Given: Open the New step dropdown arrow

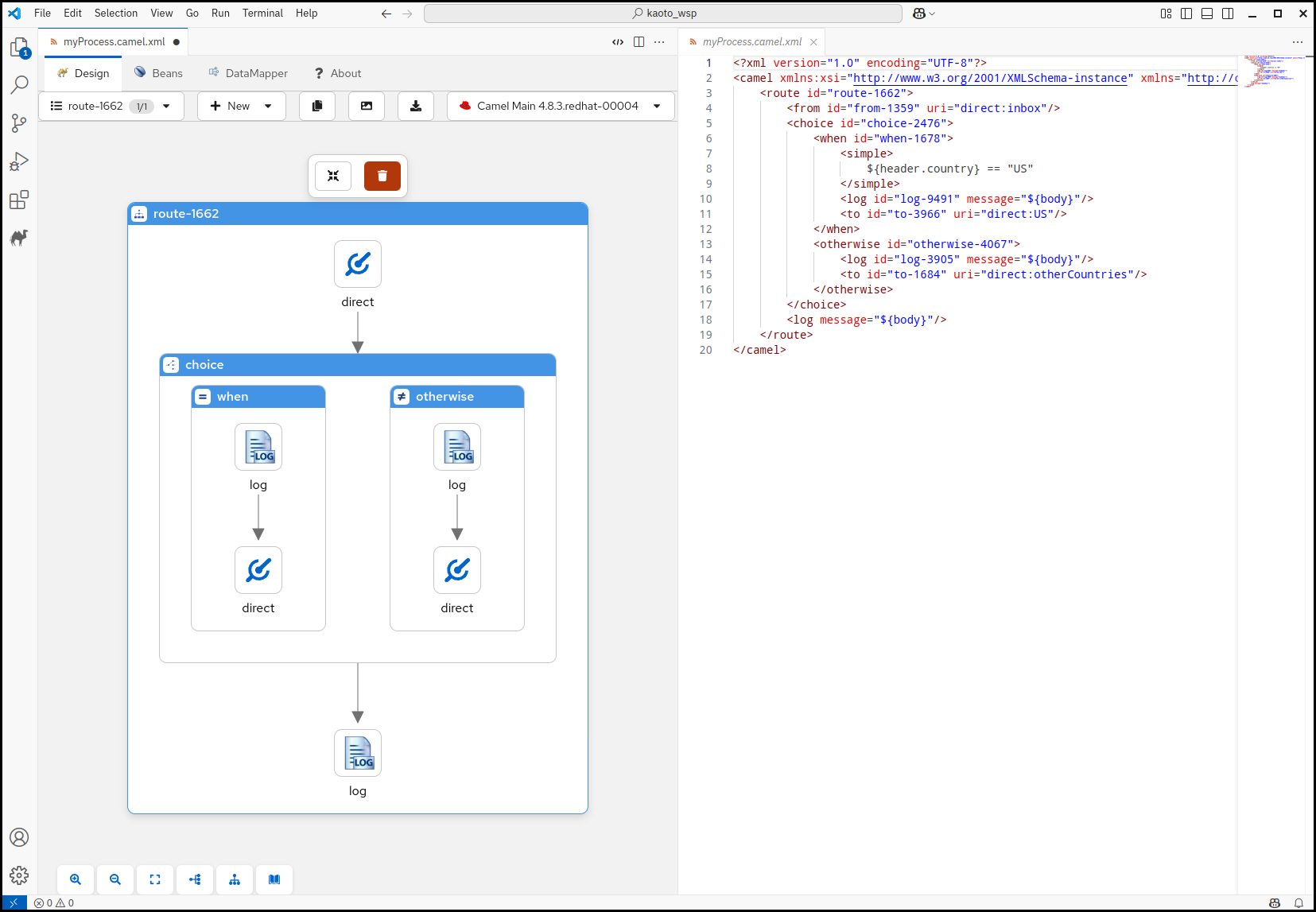Looking at the screenshot, I should pyautogui.click(x=268, y=106).
